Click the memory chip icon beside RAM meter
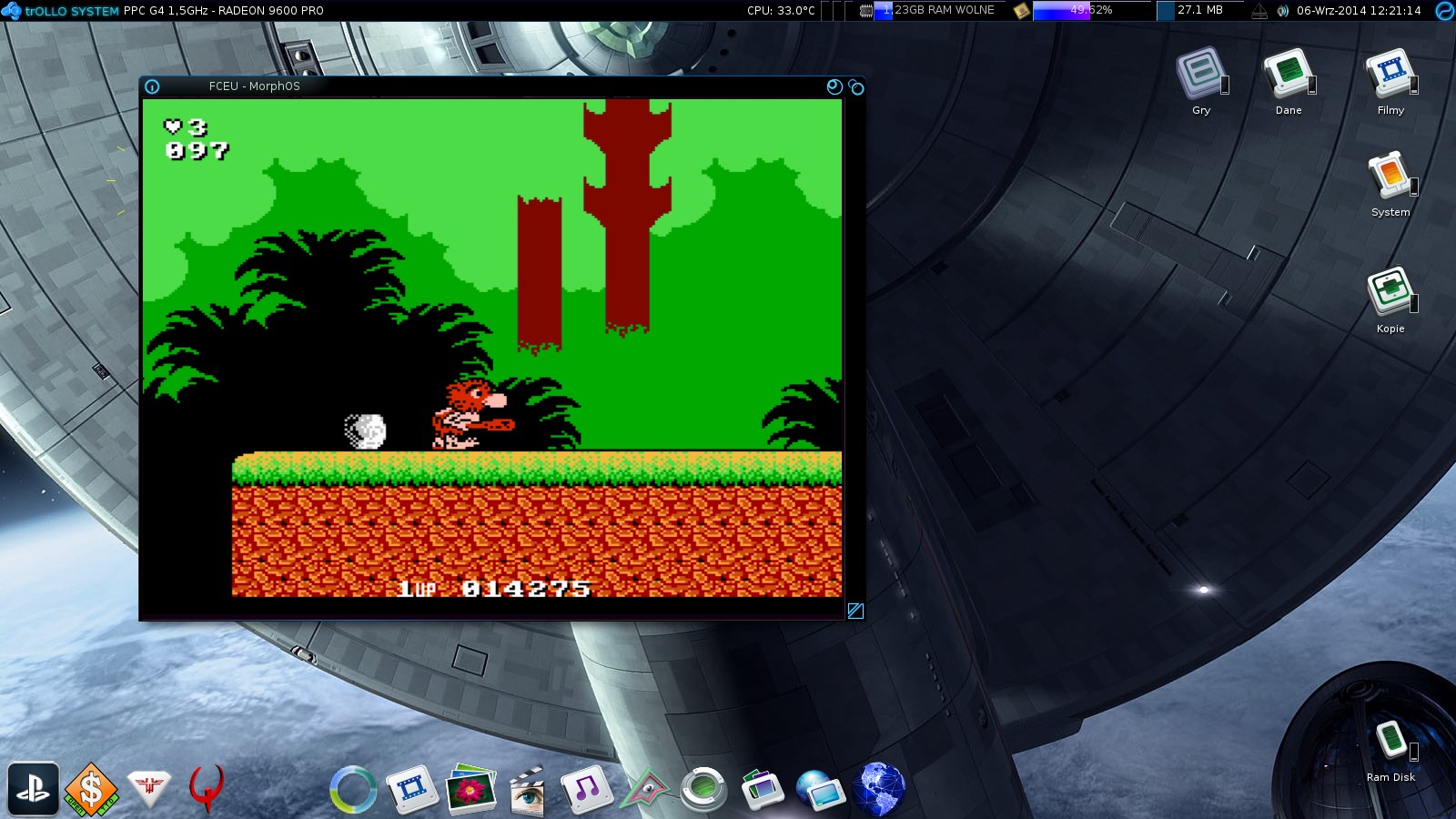1456x819 pixels. pos(865,11)
